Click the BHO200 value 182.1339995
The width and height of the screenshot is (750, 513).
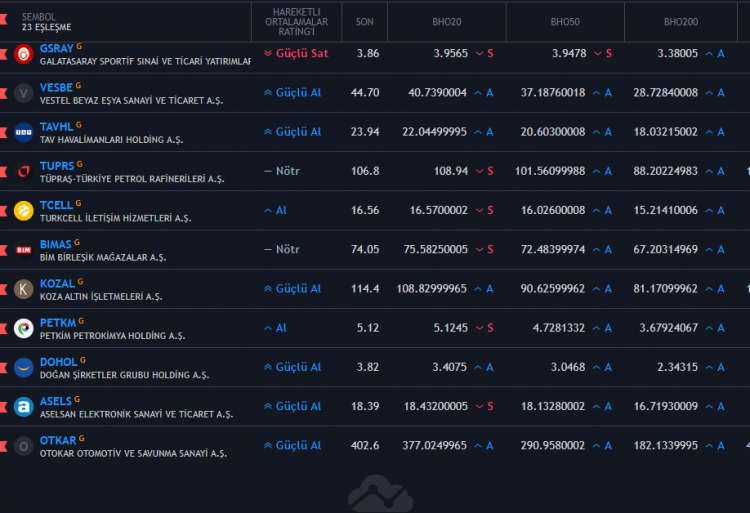click(666, 446)
